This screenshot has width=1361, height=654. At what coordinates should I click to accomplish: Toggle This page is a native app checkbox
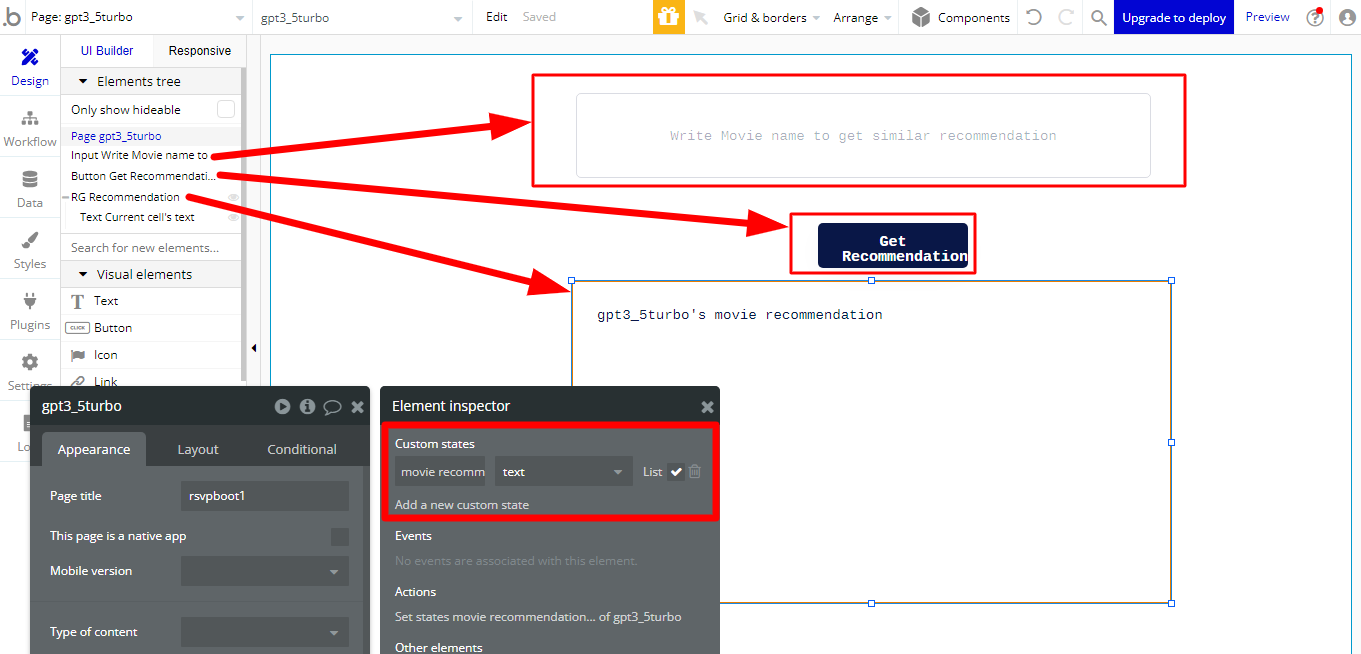click(x=340, y=537)
